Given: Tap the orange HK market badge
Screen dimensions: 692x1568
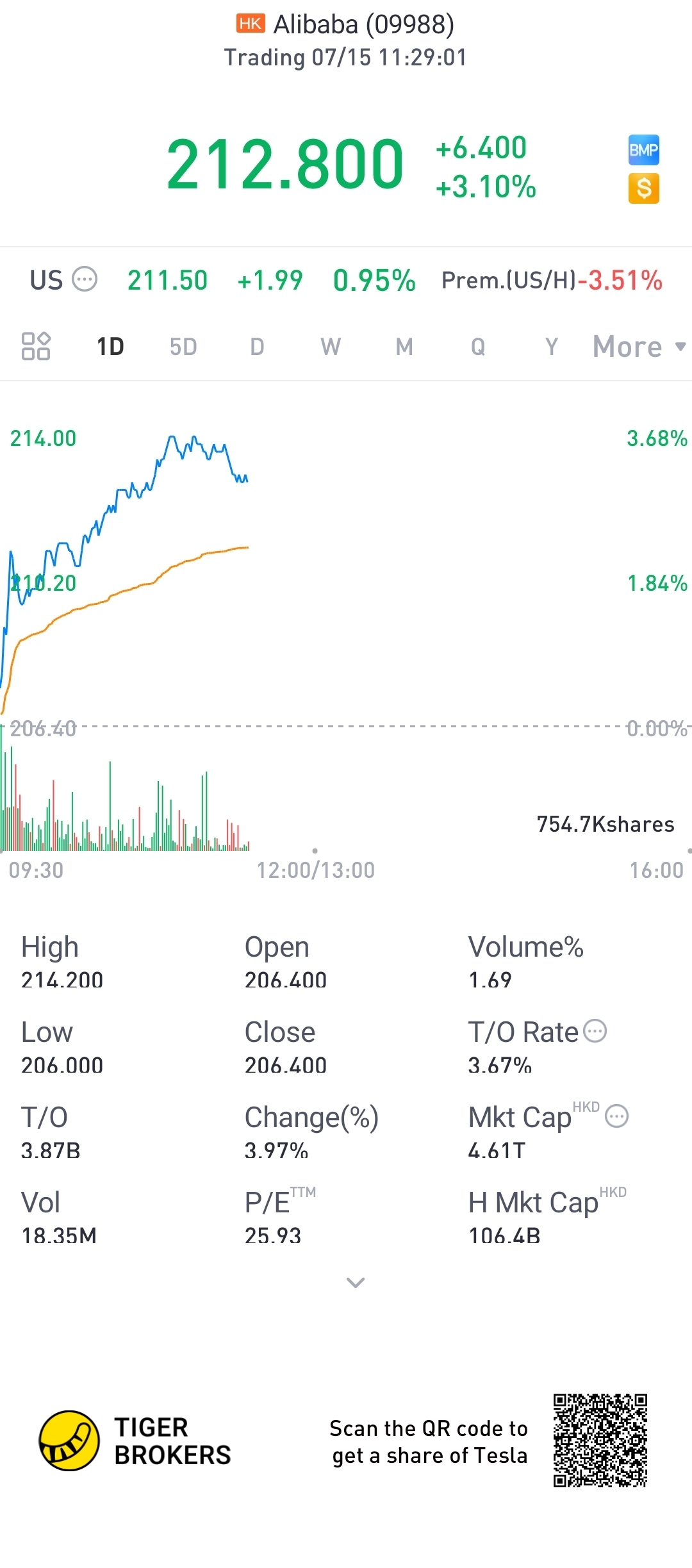Looking at the screenshot, I should (x=251, y=24).
